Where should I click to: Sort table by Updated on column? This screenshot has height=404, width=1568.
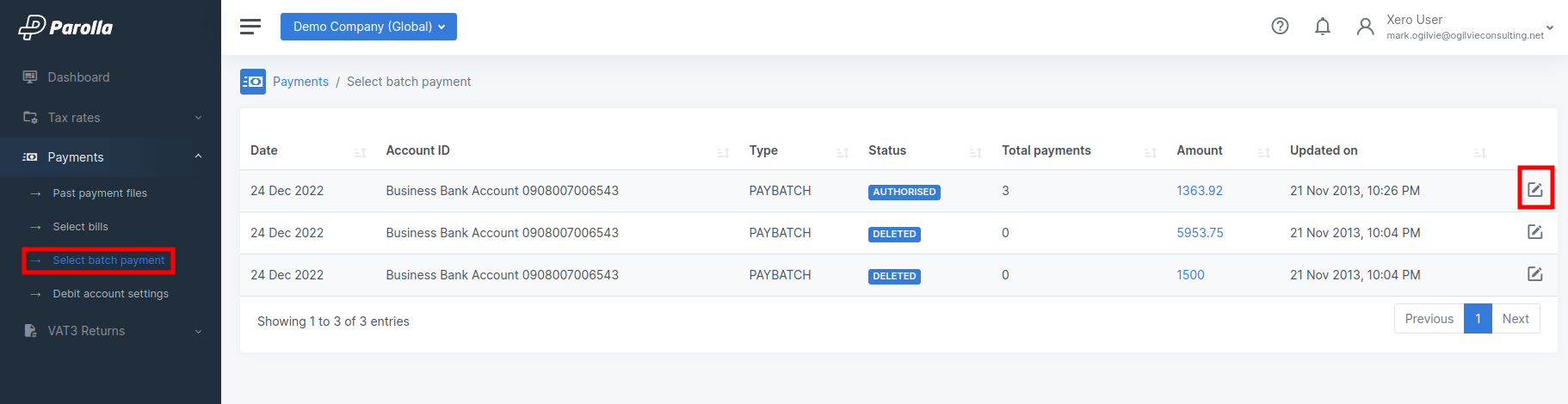1480,152
